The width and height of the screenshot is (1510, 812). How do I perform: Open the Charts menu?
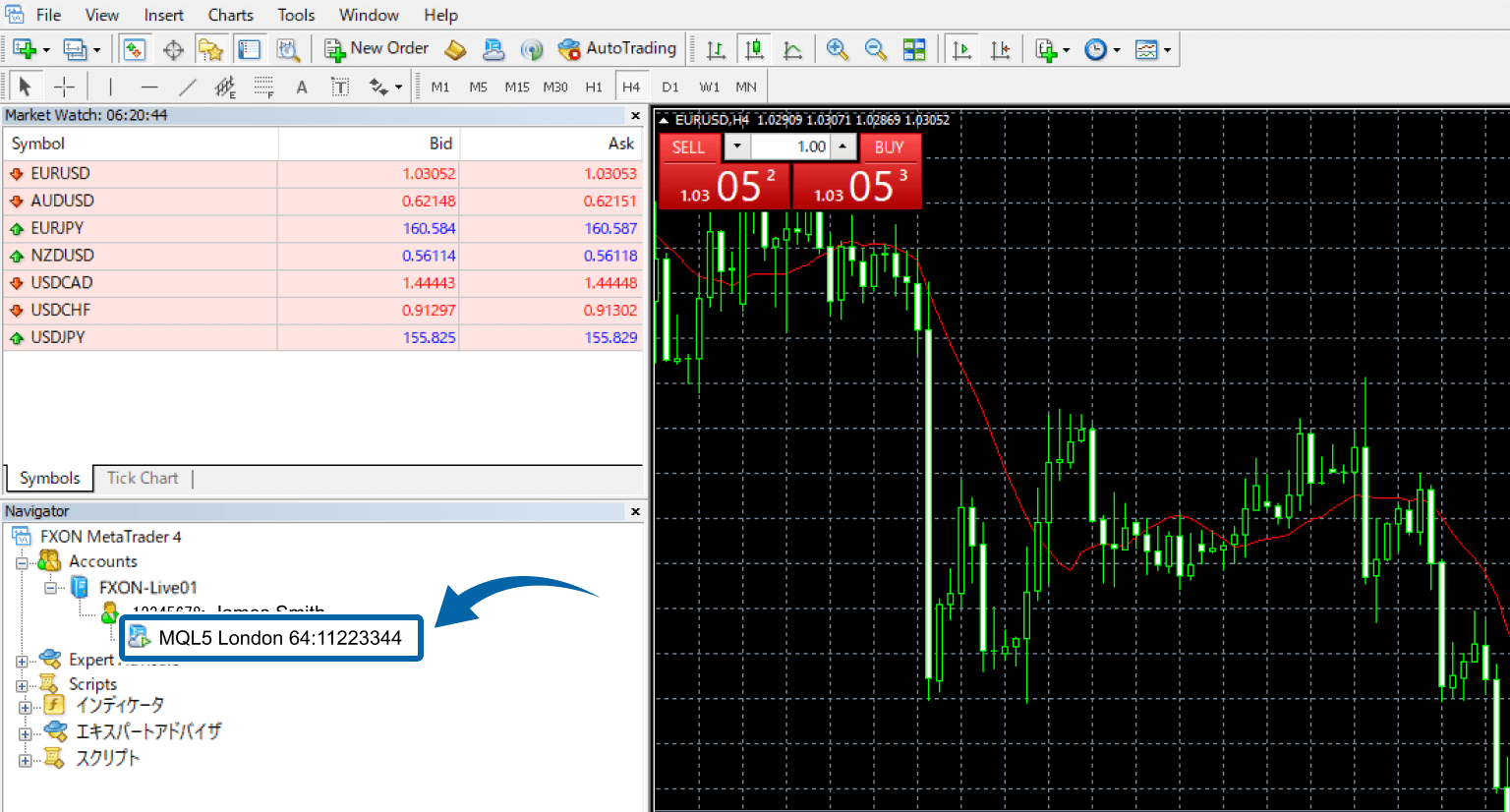230,15
